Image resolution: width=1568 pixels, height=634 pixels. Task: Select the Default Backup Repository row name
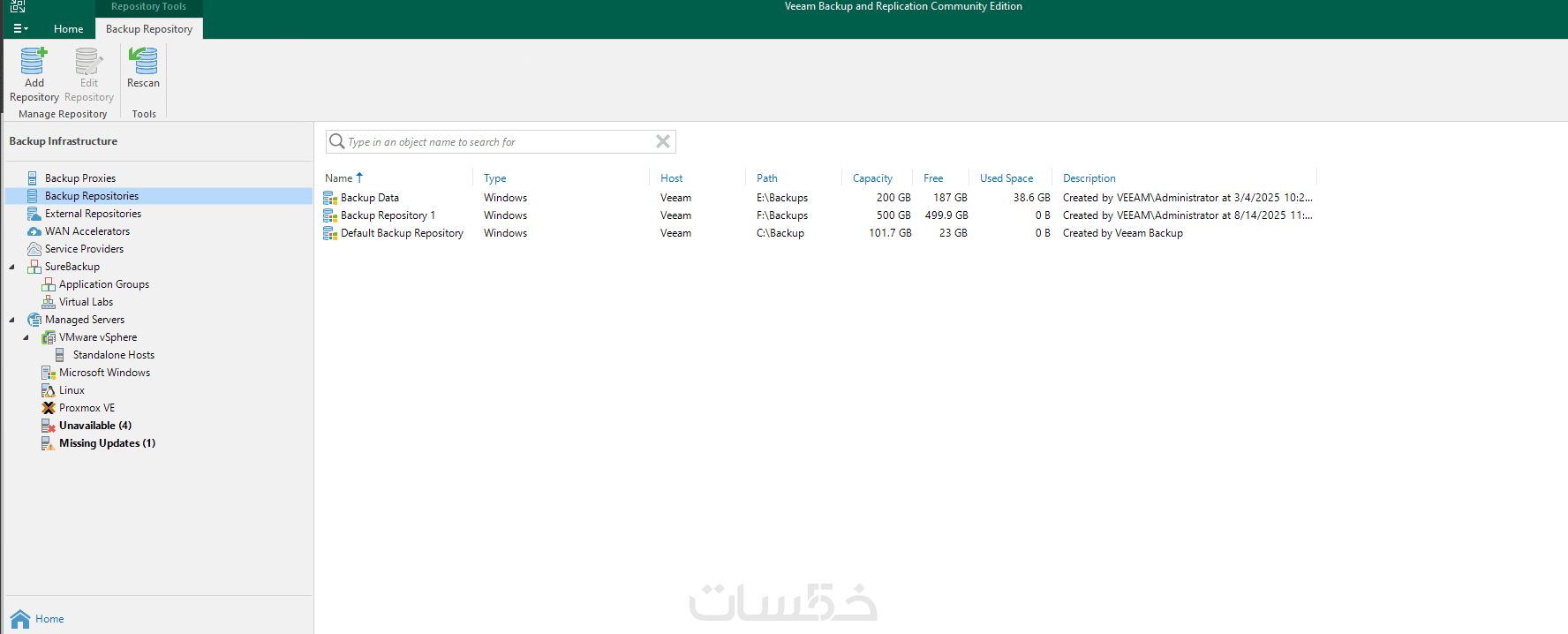click(x=402, y=233)
